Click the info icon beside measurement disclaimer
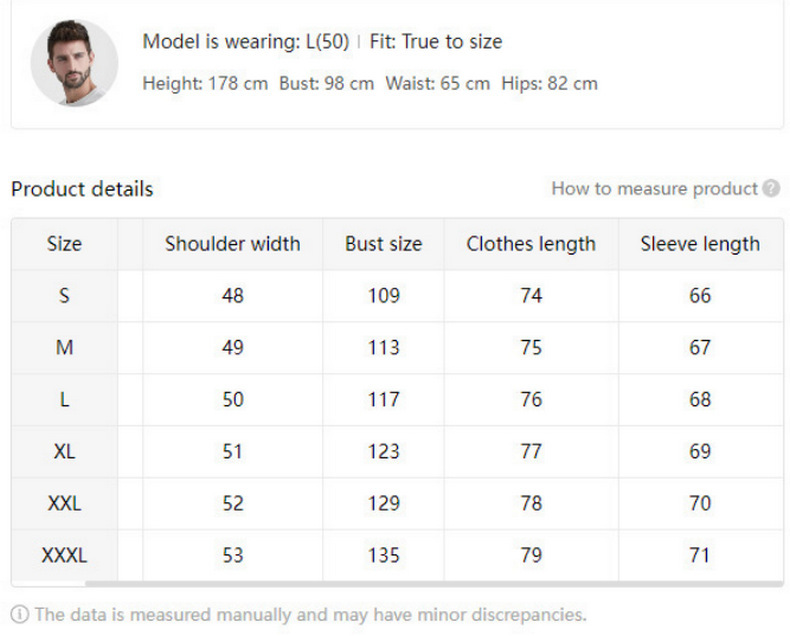This screenshot has height=636, width=790. pyautogui.click(x=20, y=614)
